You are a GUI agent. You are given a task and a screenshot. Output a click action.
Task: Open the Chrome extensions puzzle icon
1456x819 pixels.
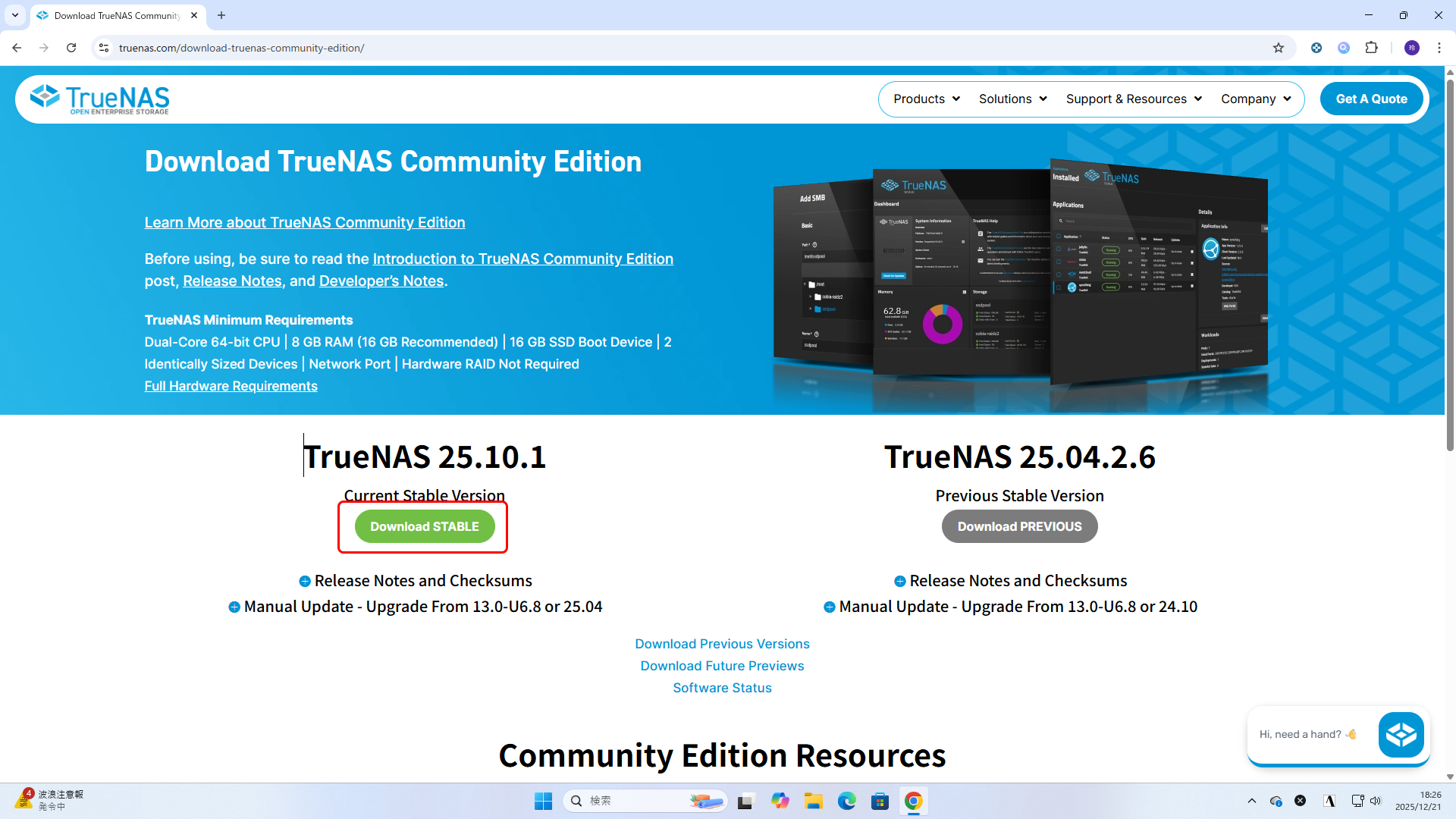1371,48
